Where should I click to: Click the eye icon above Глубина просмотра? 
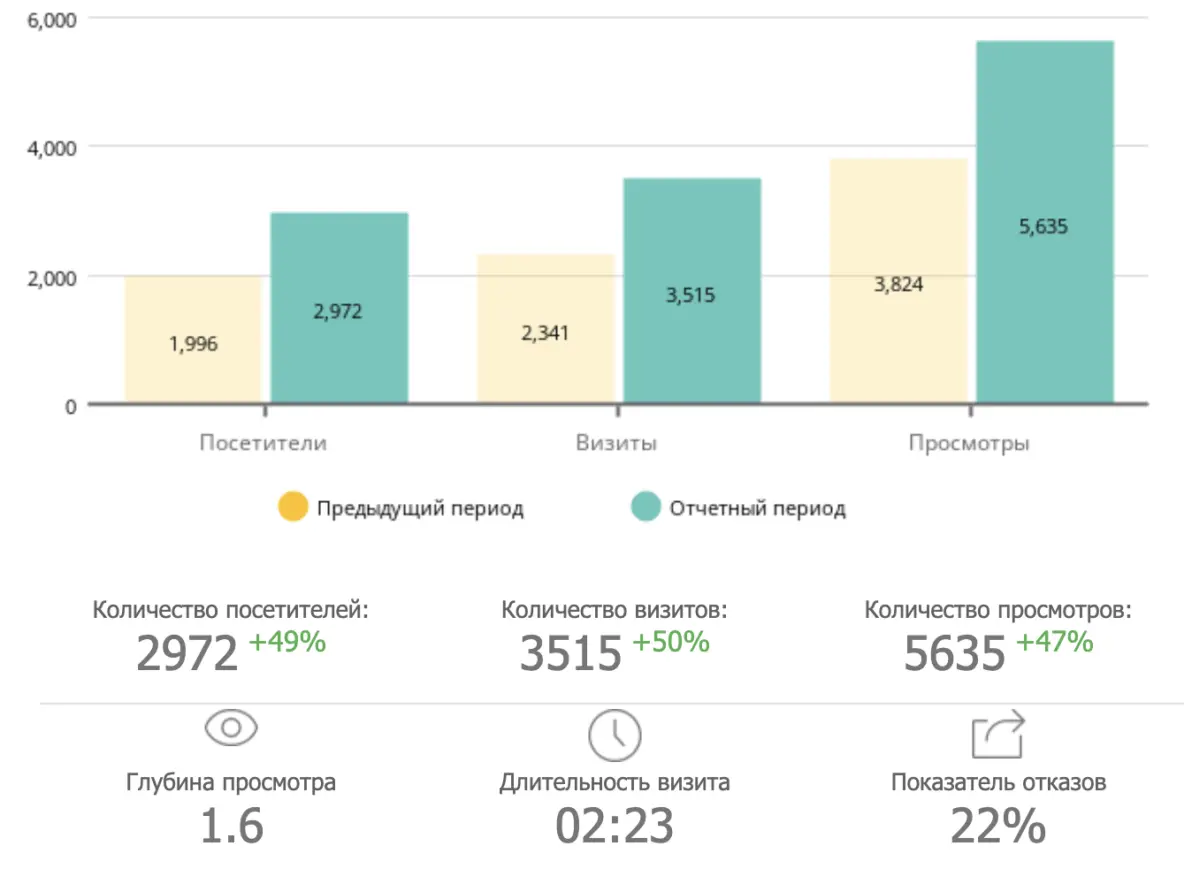231,728
